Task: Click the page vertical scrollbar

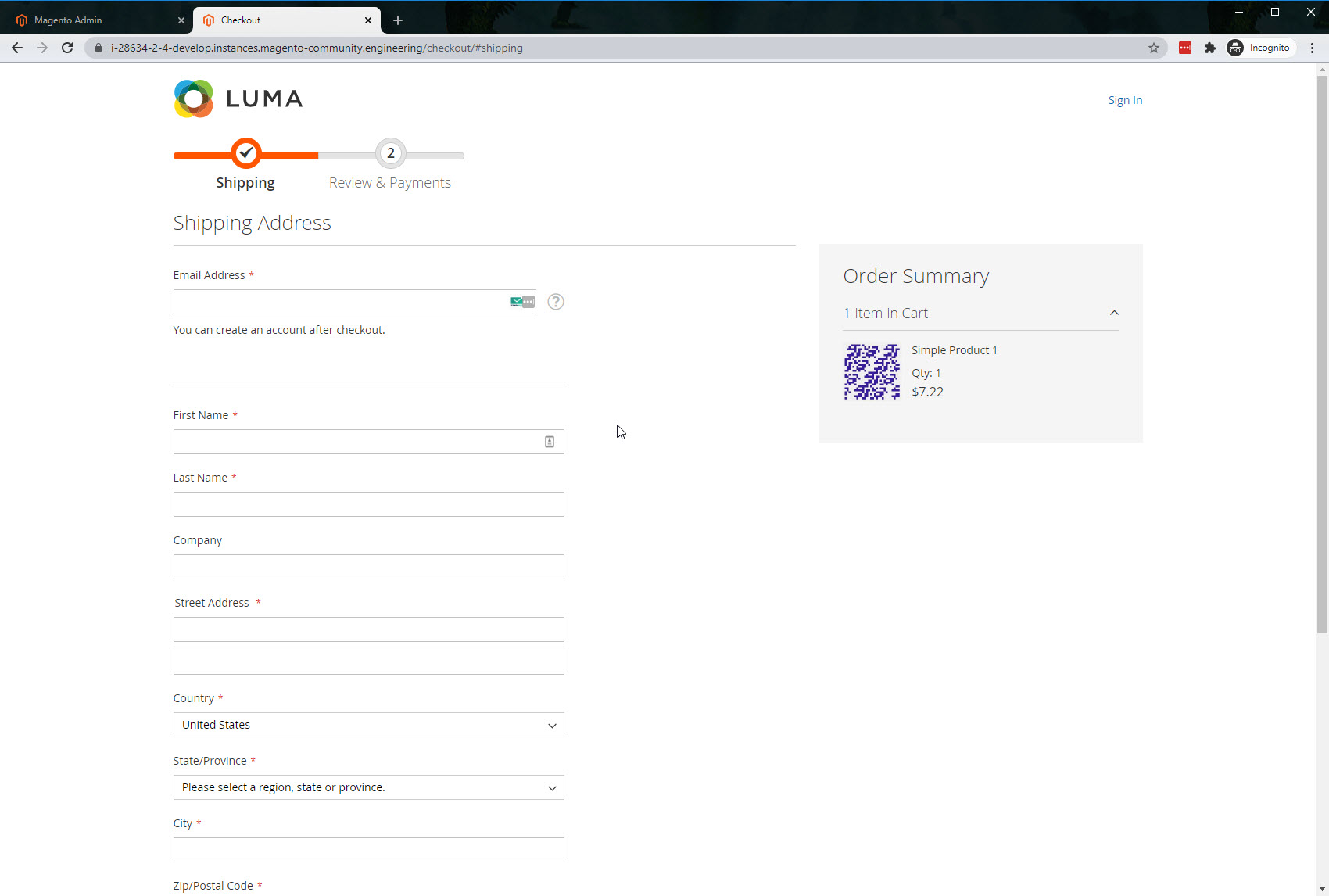Action: [1322, 356]
